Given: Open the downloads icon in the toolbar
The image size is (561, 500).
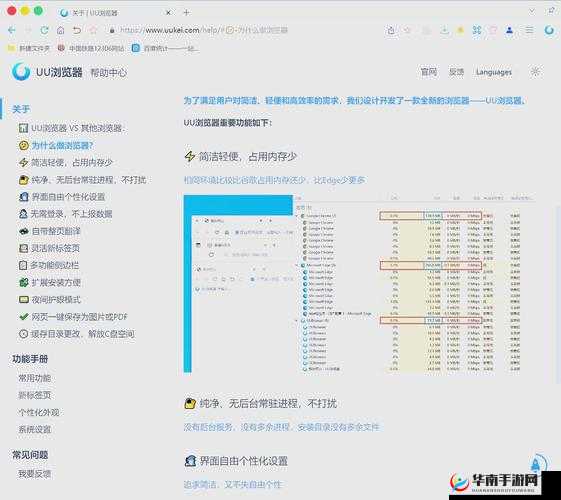Looking at the screenshot, I should click(444, 31).
